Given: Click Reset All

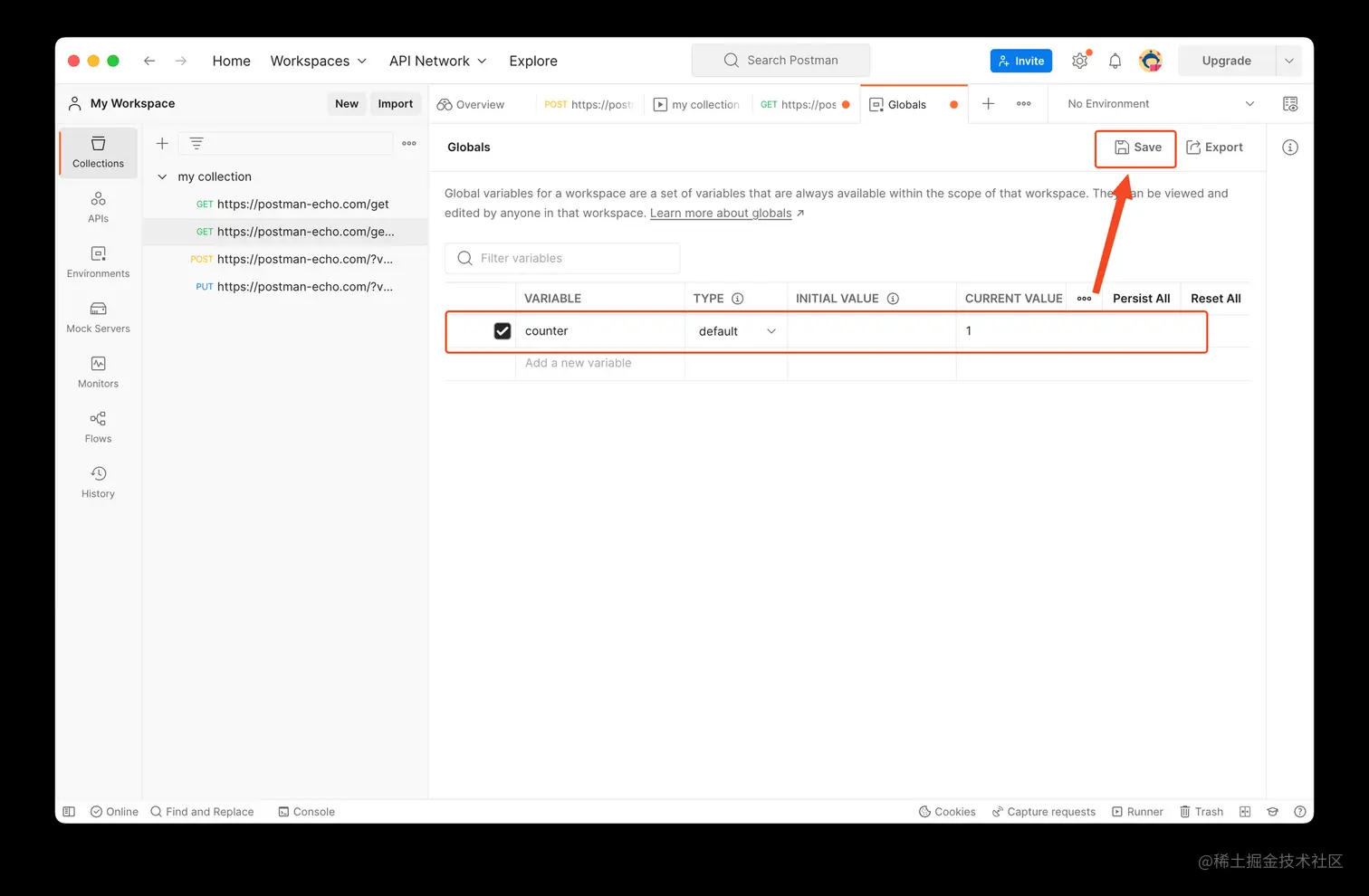Looking at the screenshot, I should [1215, 299].
